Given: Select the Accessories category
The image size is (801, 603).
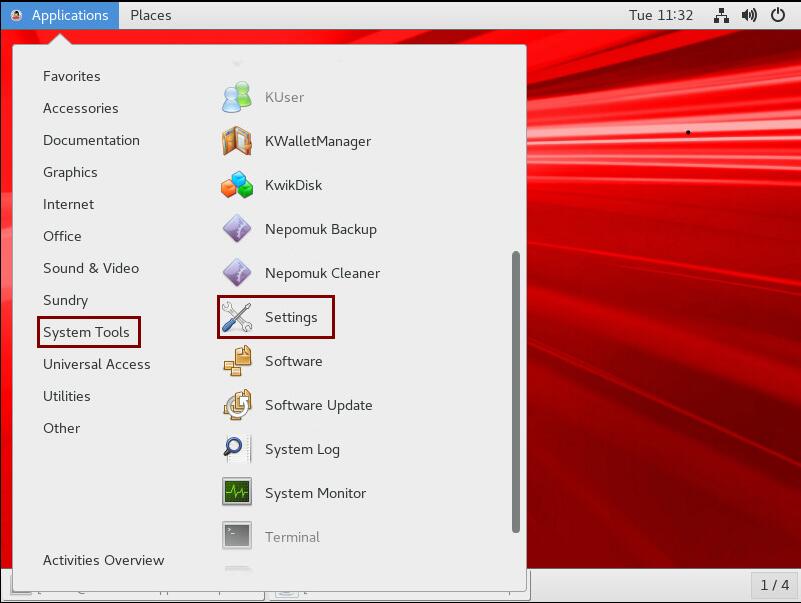Looking at the screenshot, I should (x=80, y=108).
